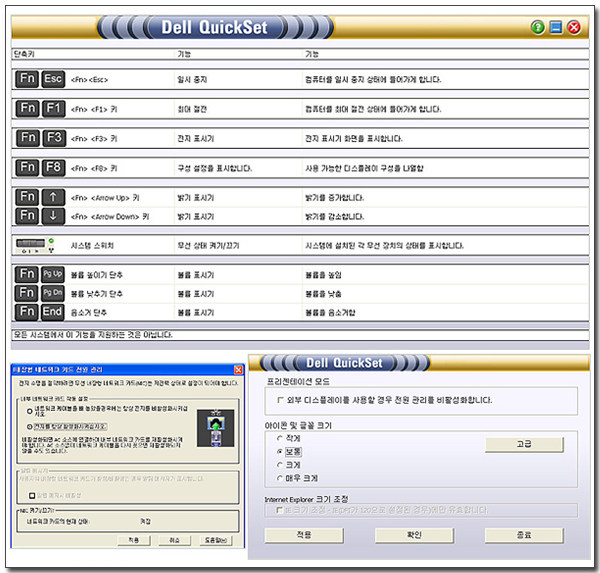Click the <Fn> <F3> 키 label
Screen dimensions: 600x573
tap(94, 139)
